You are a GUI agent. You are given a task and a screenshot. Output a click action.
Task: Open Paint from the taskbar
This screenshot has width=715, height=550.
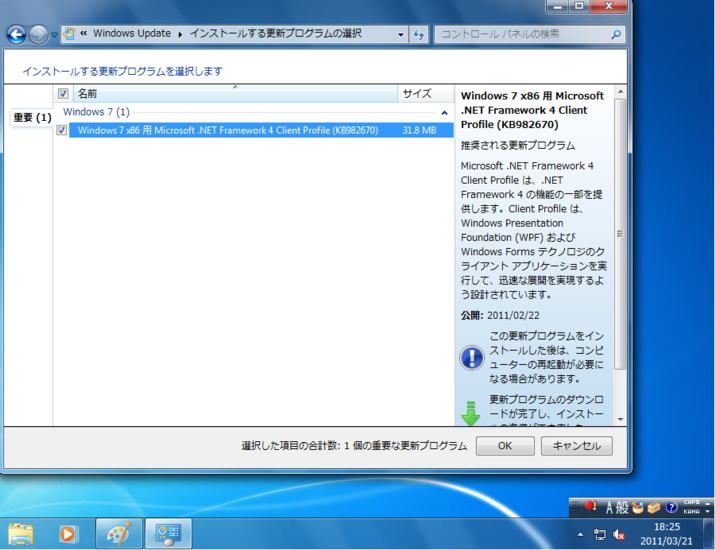119,534
